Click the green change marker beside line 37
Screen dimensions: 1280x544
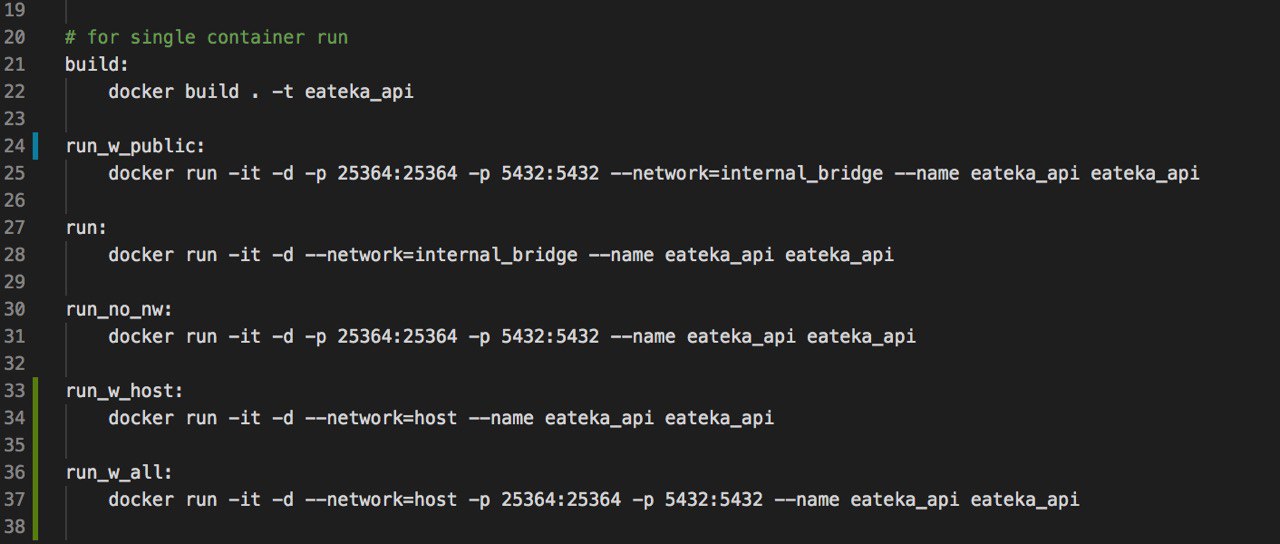[x=35, y=500]
